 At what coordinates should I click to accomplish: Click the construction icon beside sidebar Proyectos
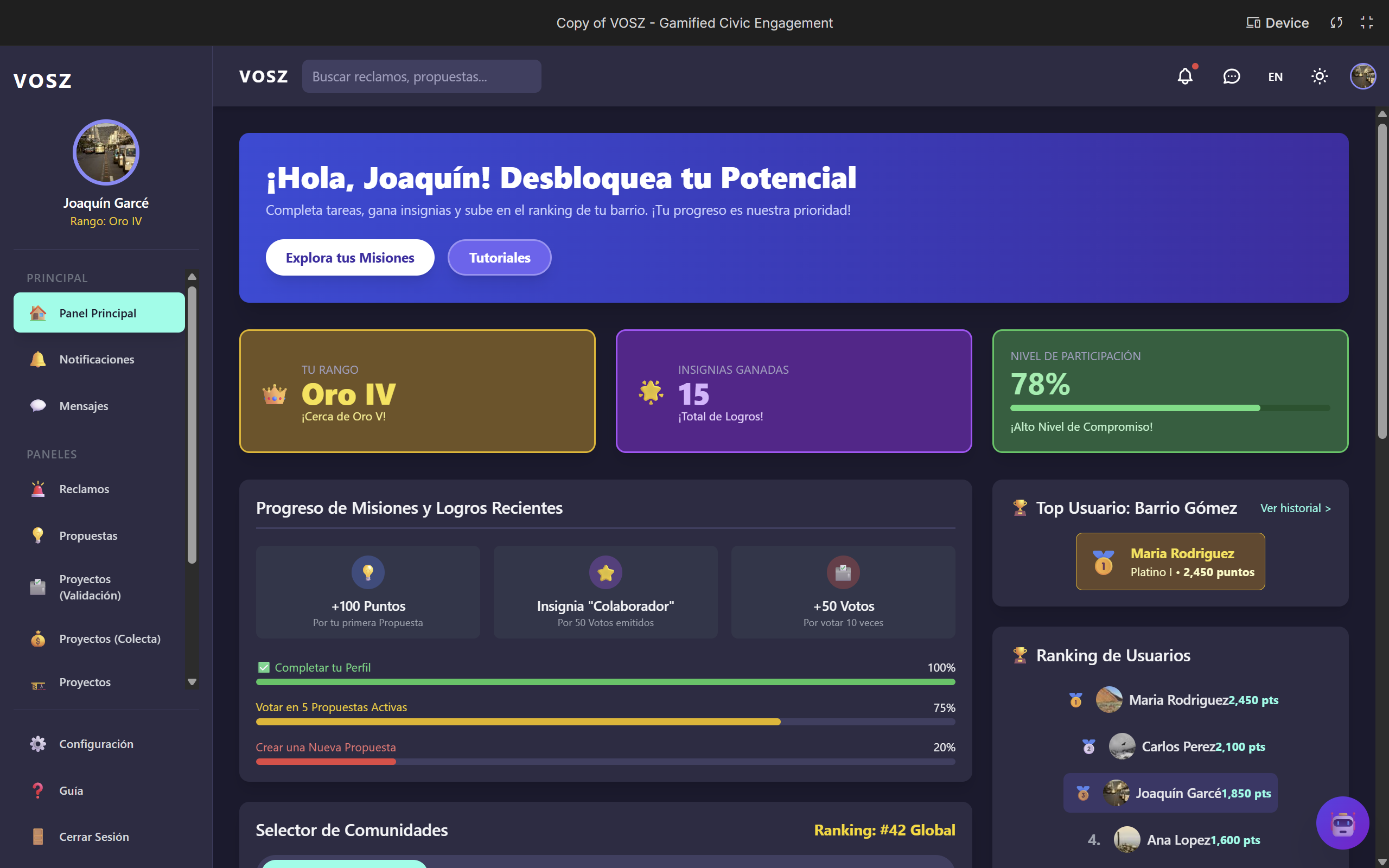point(38,685)
